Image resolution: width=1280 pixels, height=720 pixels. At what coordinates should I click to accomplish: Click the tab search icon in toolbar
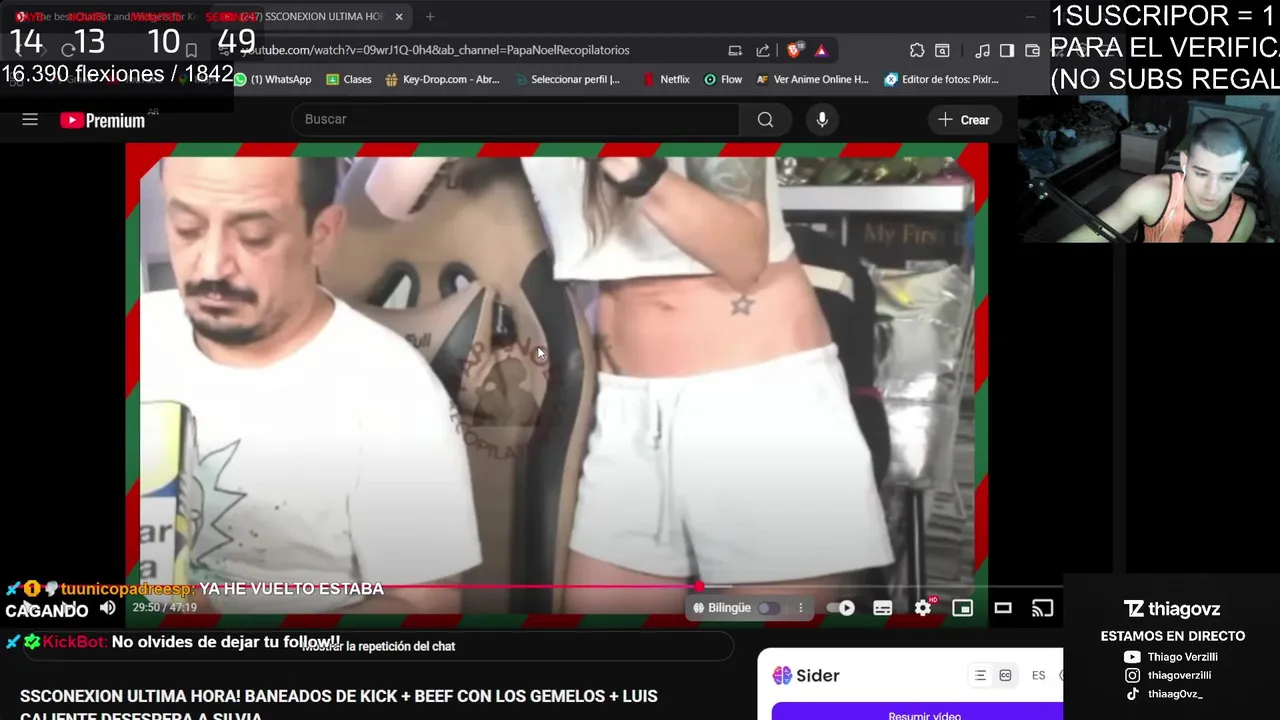coord(942,50)
